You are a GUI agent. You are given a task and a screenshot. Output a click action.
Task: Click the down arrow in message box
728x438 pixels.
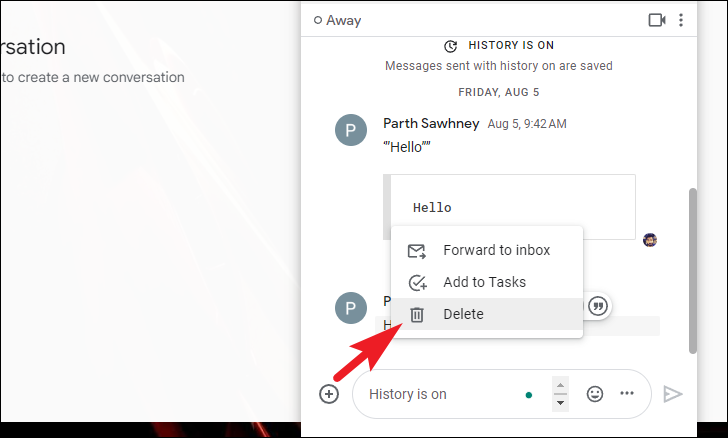click(x=560, y=403)
